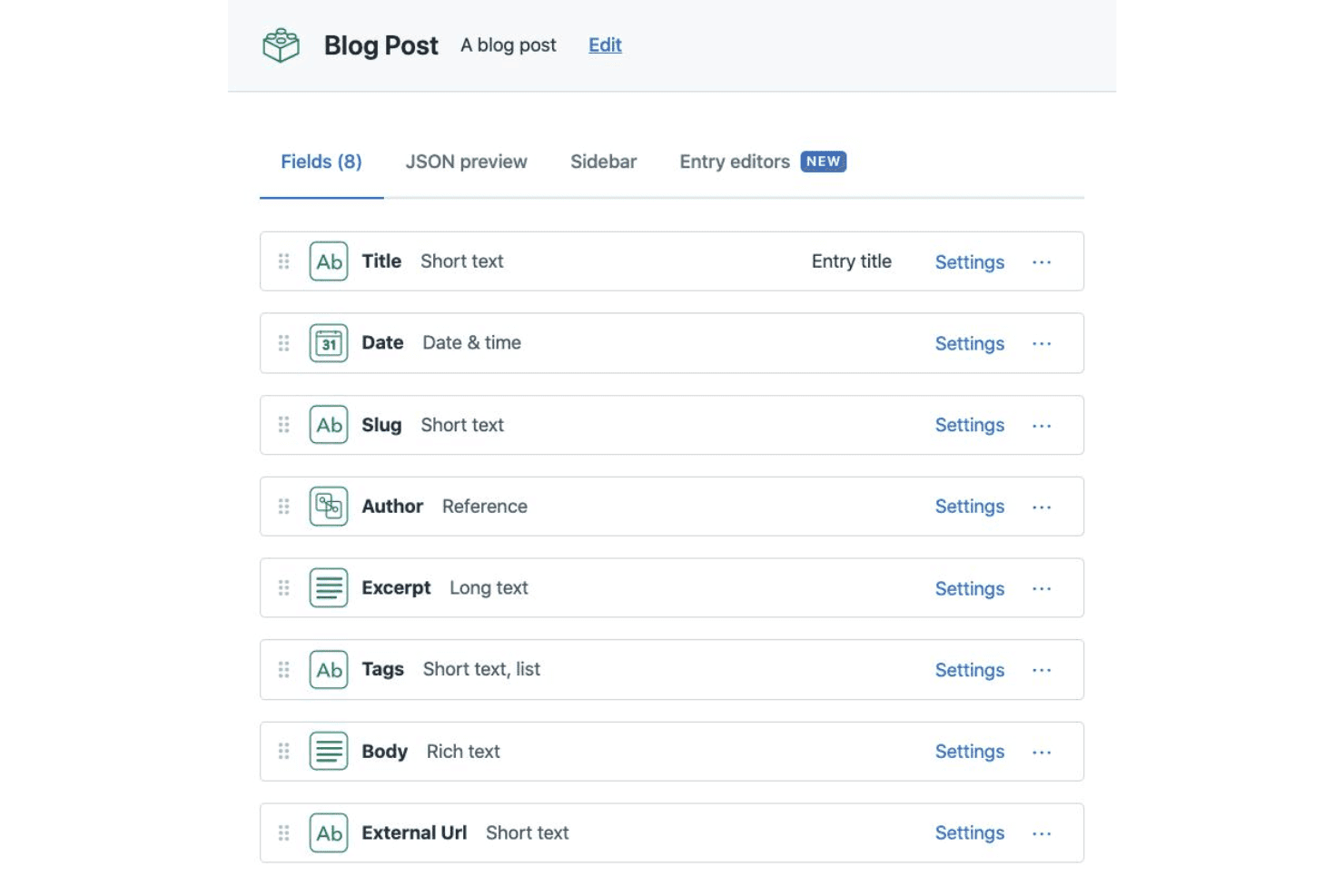The height and width of the screenshot is (896, 1344).
Task: Switch to the JSON preview tab
Action: [x=466, y=162]
